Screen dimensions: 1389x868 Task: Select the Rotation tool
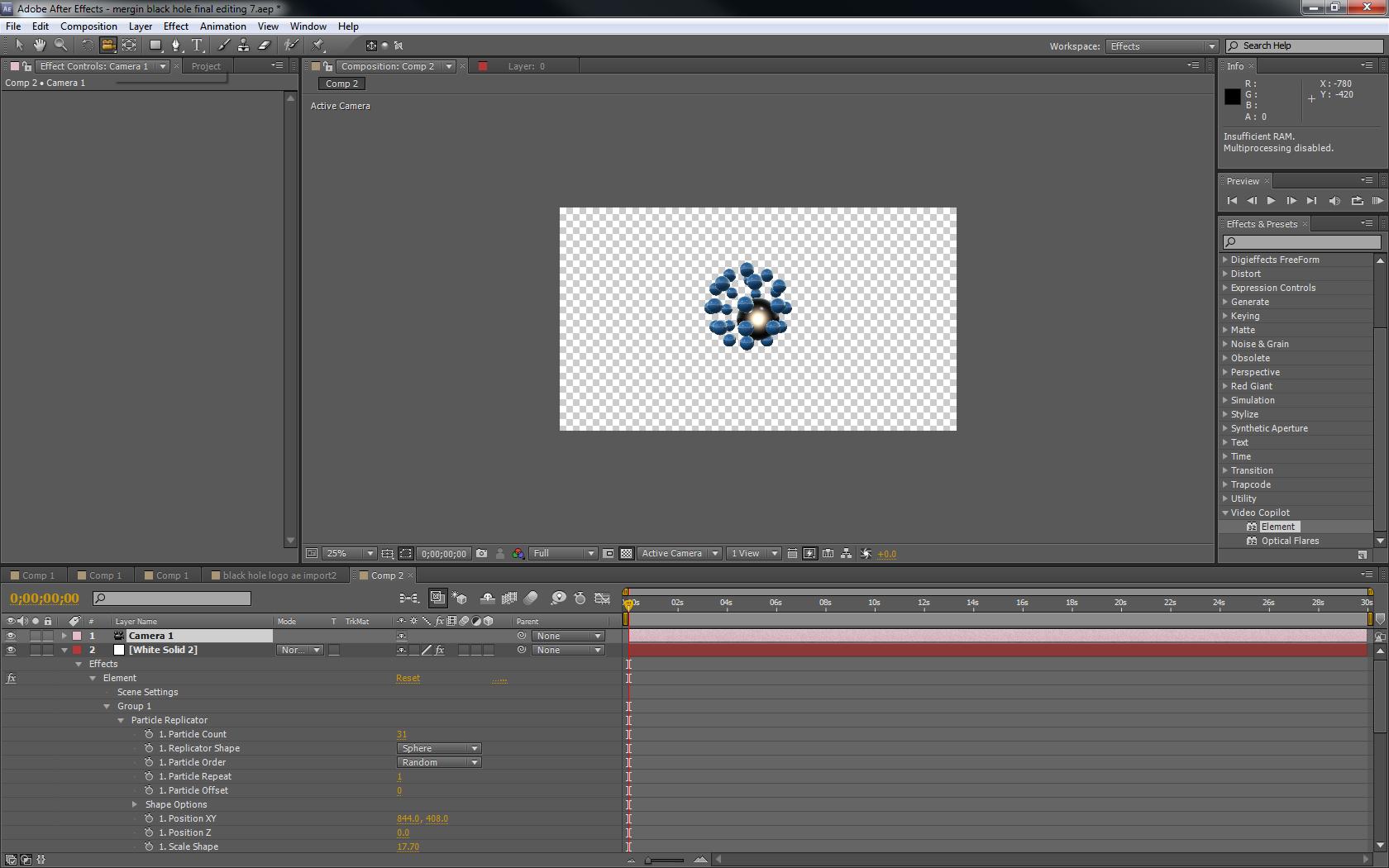coord(87,45)
